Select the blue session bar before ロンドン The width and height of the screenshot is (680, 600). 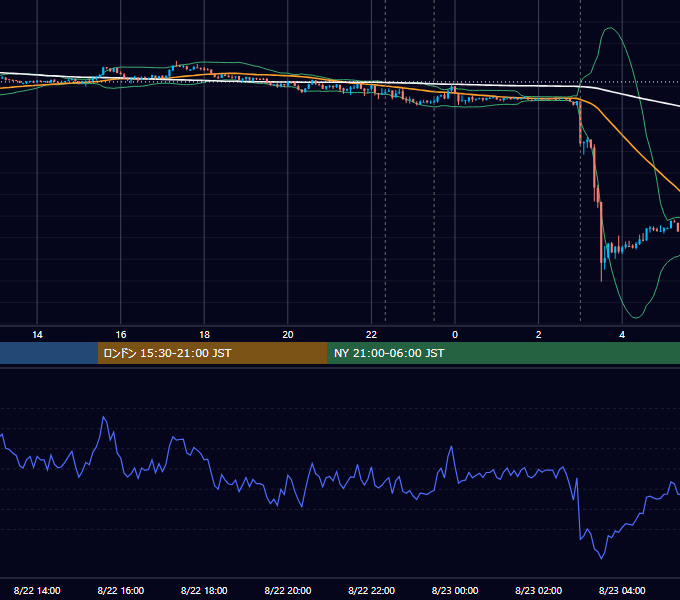point(49,353)
